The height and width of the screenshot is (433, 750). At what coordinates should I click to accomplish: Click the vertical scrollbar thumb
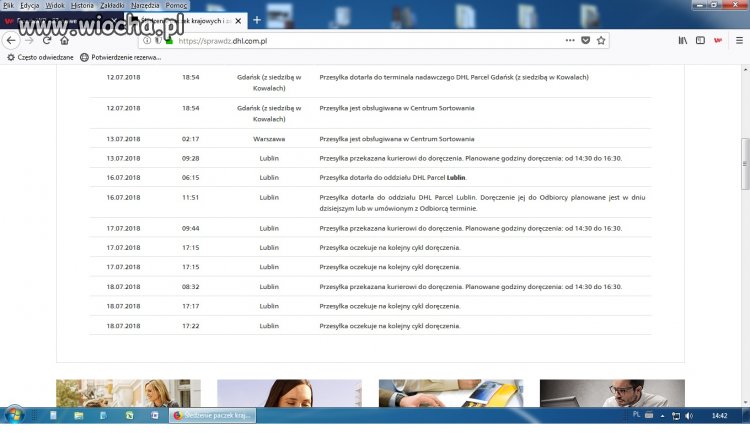(745, 164)
